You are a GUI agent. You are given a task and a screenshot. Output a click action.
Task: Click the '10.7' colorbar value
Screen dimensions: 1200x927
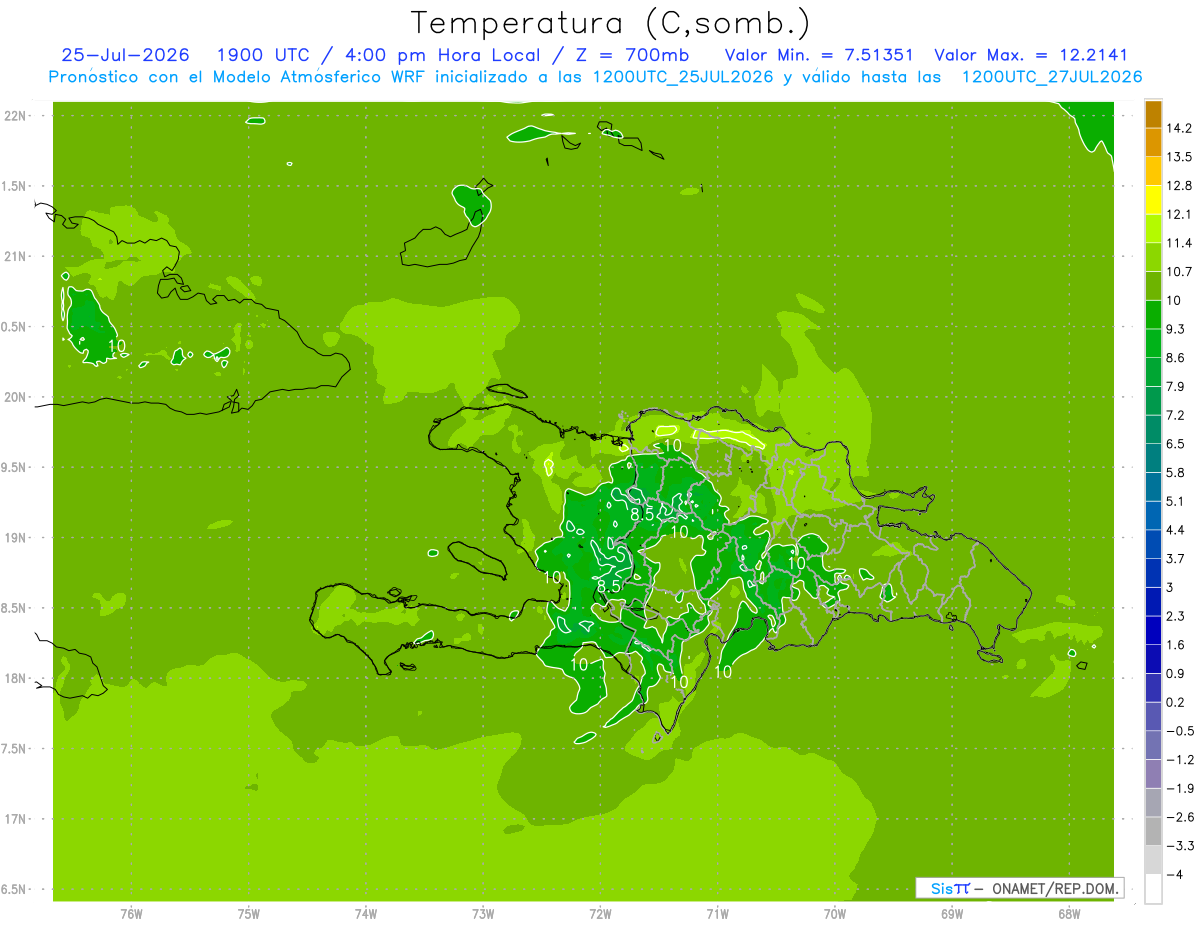click(x=1180, y=272)
